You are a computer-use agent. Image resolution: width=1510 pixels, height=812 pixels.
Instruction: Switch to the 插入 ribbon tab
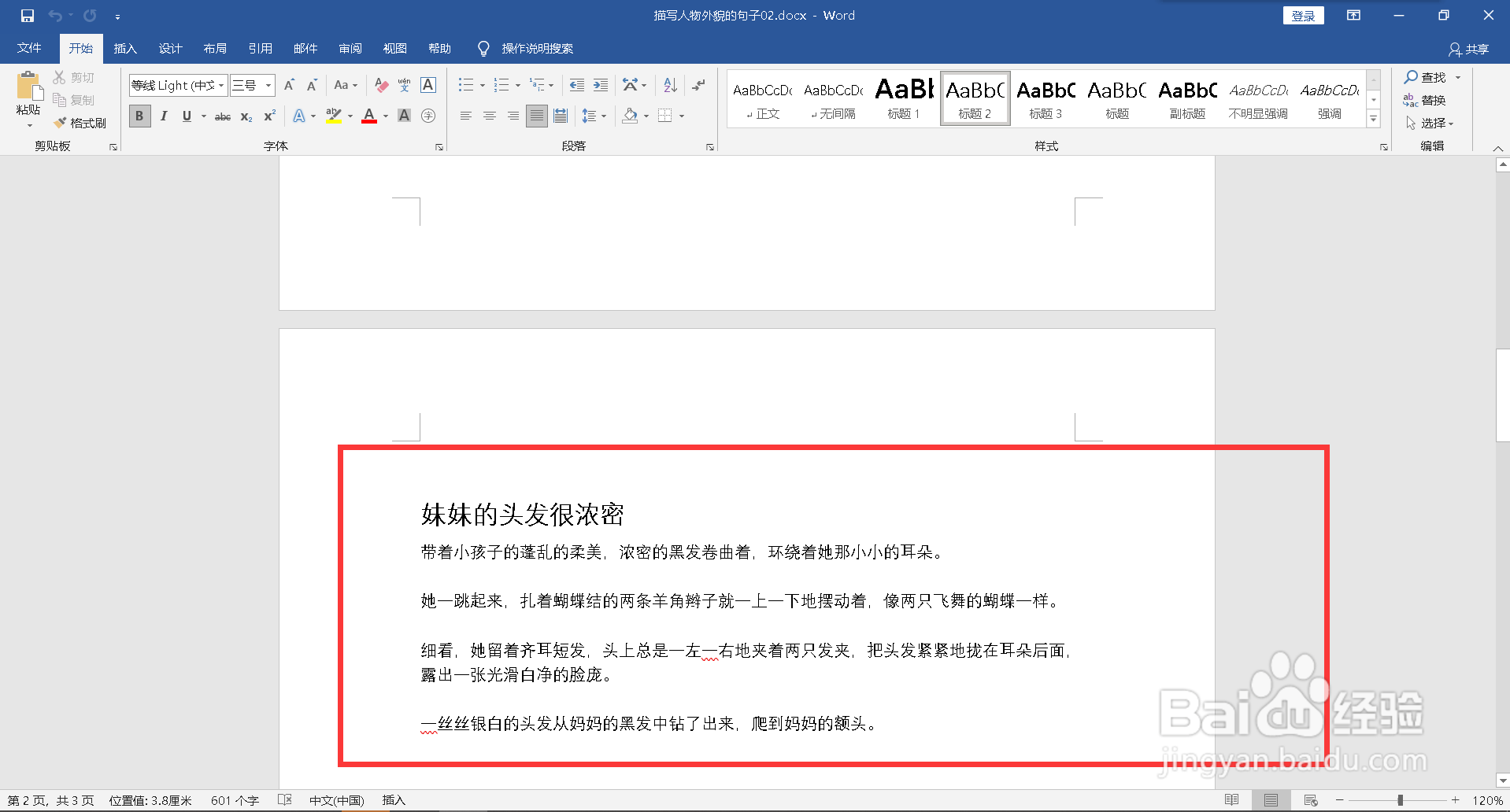point(125,48)
